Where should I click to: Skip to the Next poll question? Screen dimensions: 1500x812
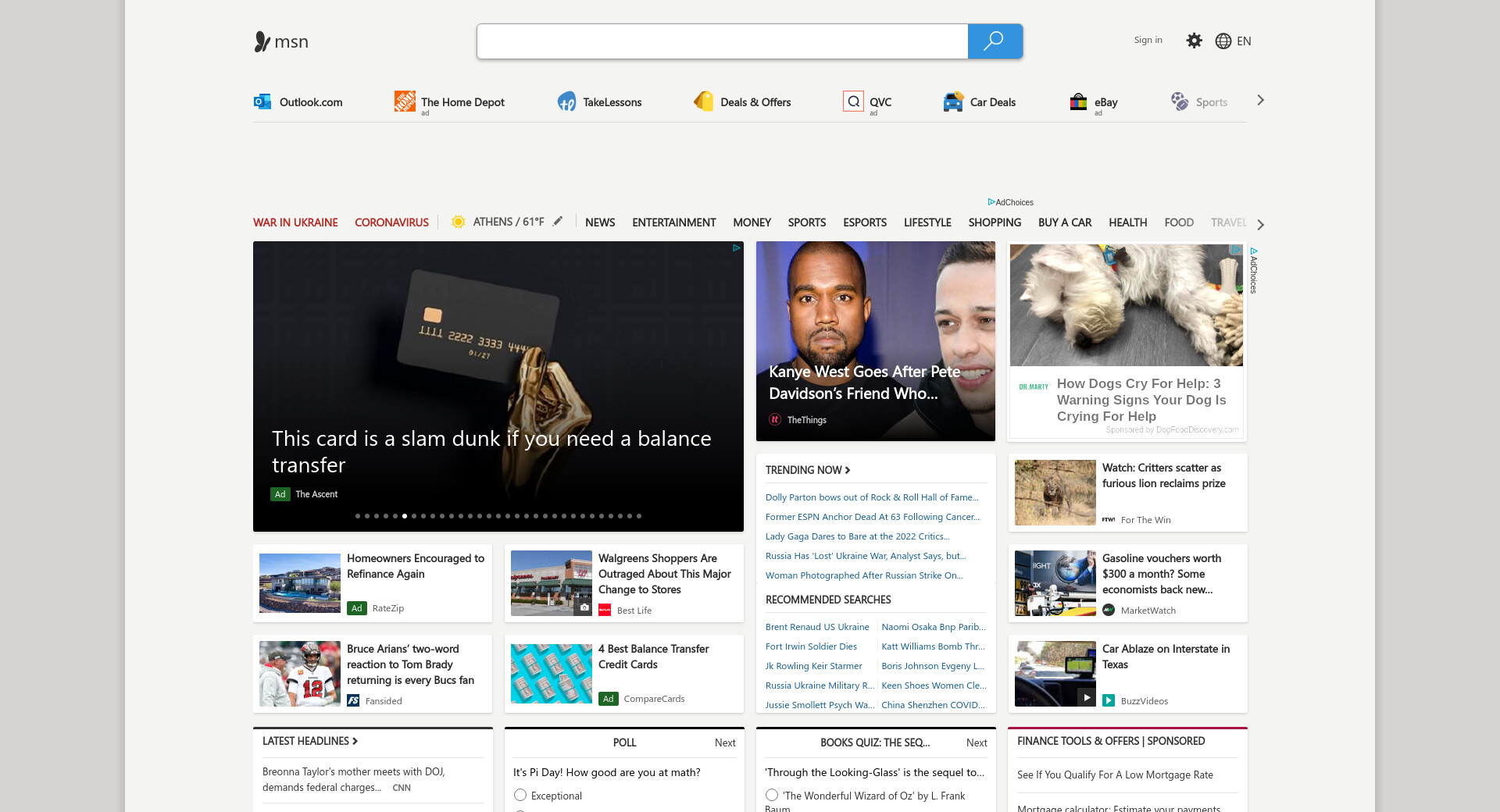click(x=724, y=743)
